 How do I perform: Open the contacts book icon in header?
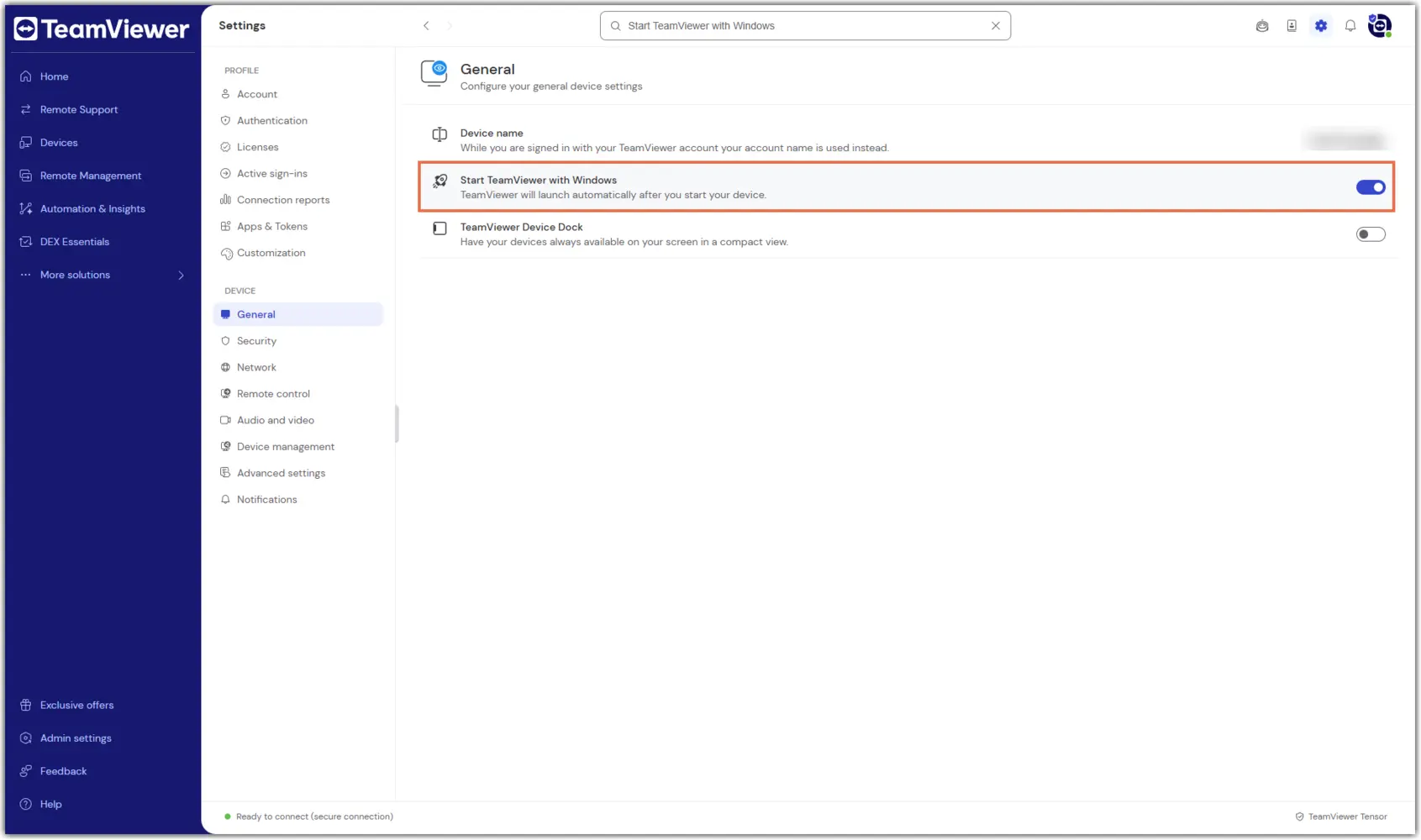coord(1292,26)
